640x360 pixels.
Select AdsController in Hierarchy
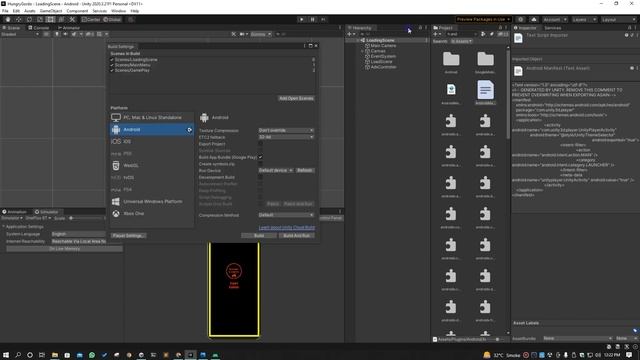click(383, 67)
